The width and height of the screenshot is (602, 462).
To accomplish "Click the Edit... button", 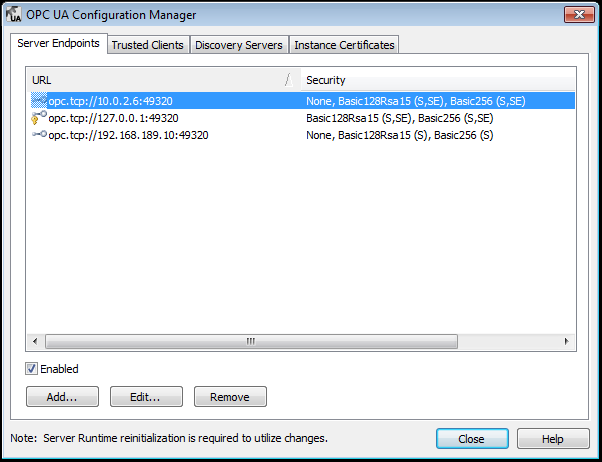I will 146,397.
